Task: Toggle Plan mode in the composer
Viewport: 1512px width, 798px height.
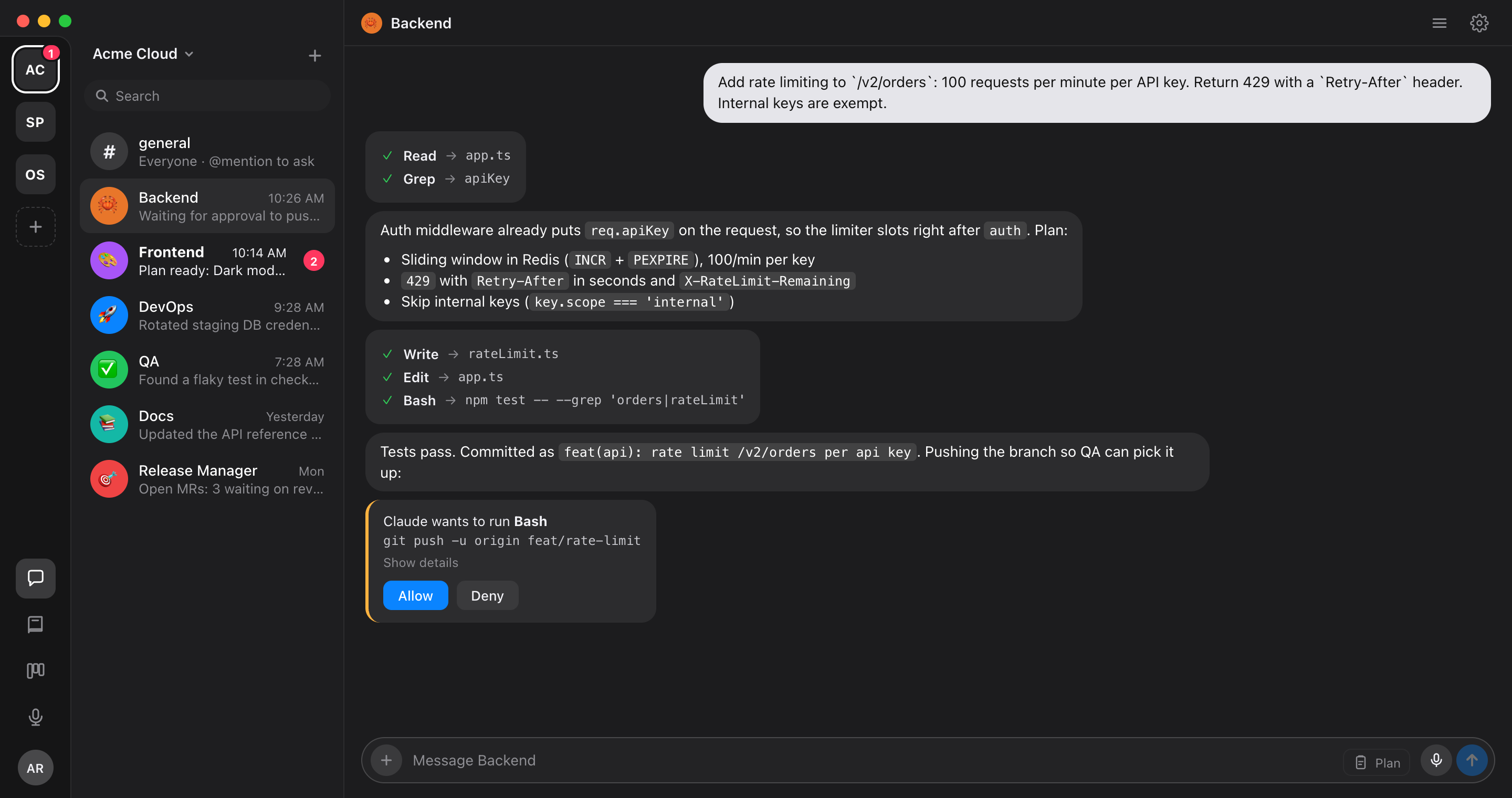Action: click(1377, 762)
